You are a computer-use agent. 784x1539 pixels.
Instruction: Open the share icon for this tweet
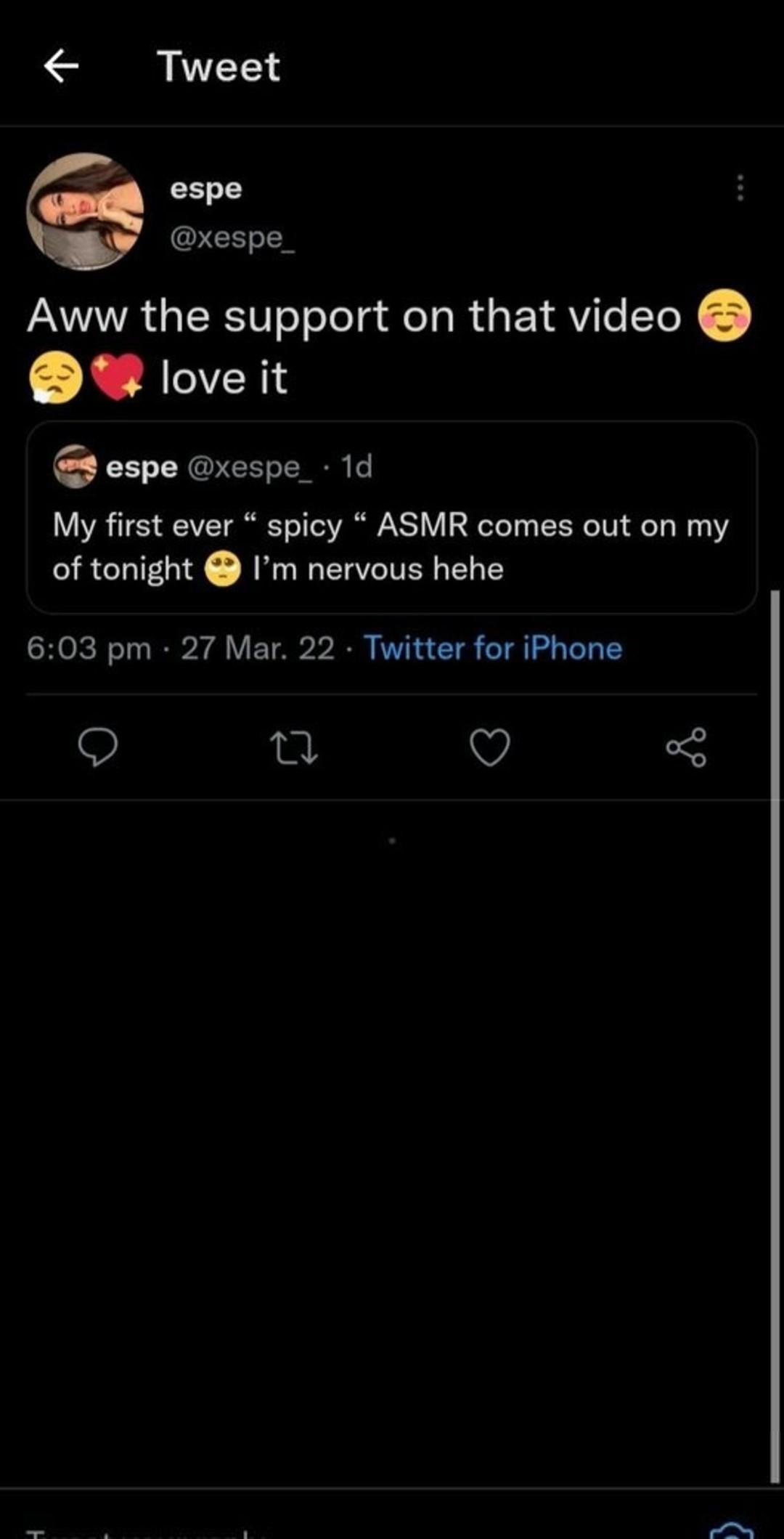686,747
